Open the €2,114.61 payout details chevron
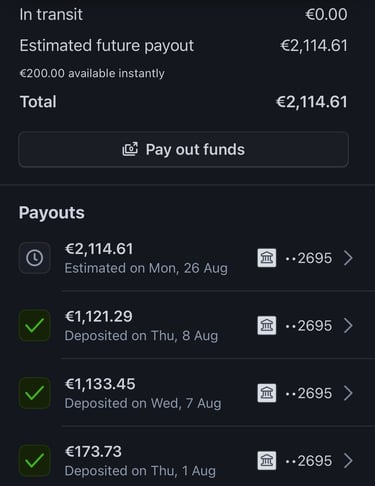Screen dimensions: 375x486 point(348,258)
